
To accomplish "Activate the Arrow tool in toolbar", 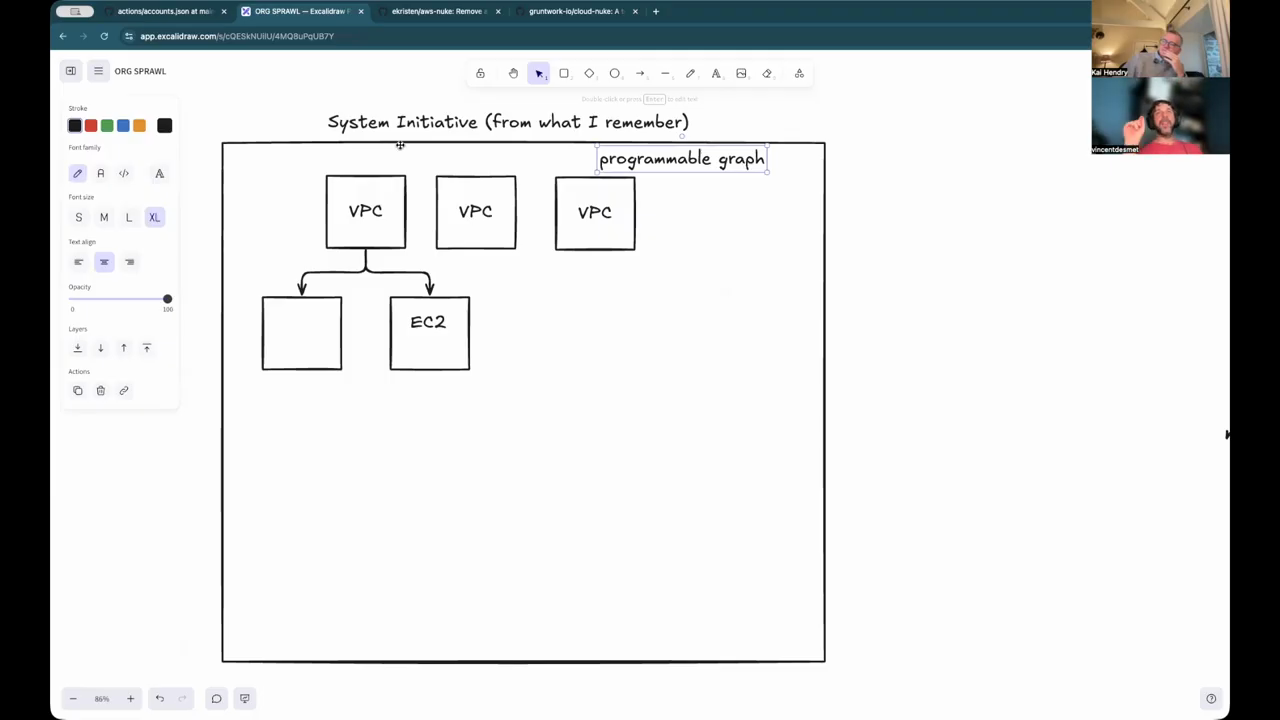I will coord(640,73).
